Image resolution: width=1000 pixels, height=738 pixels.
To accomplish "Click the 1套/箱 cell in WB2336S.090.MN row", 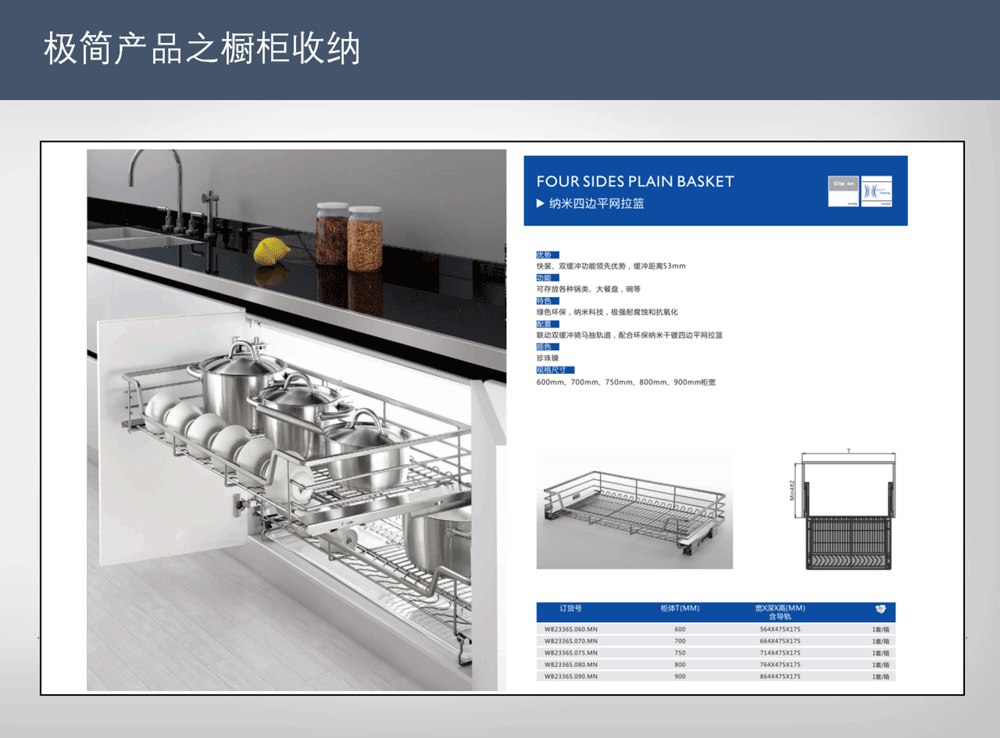I will click(x=881, y=676).
